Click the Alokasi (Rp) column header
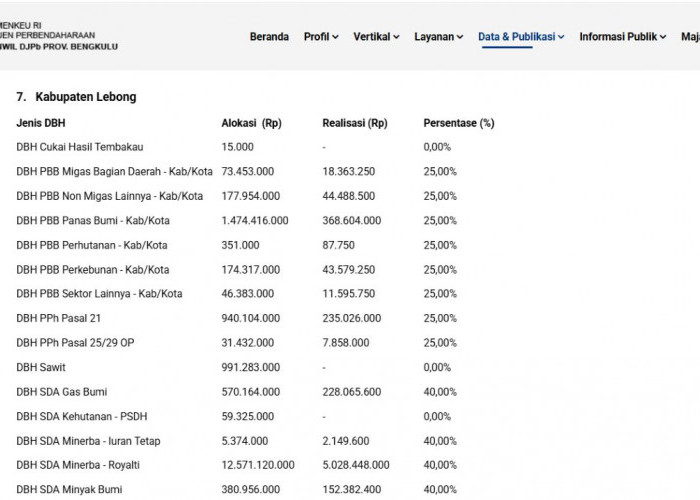 [251, 123]
